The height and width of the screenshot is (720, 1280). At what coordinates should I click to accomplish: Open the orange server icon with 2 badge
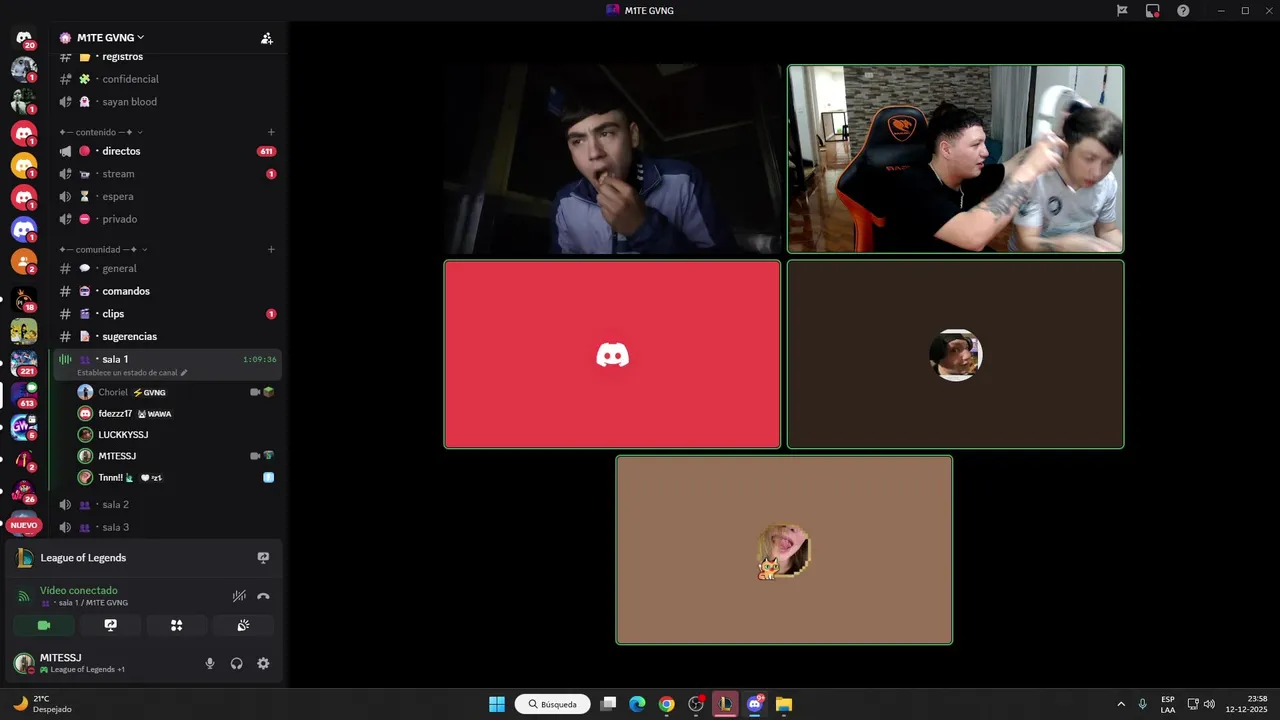(24, 262)
